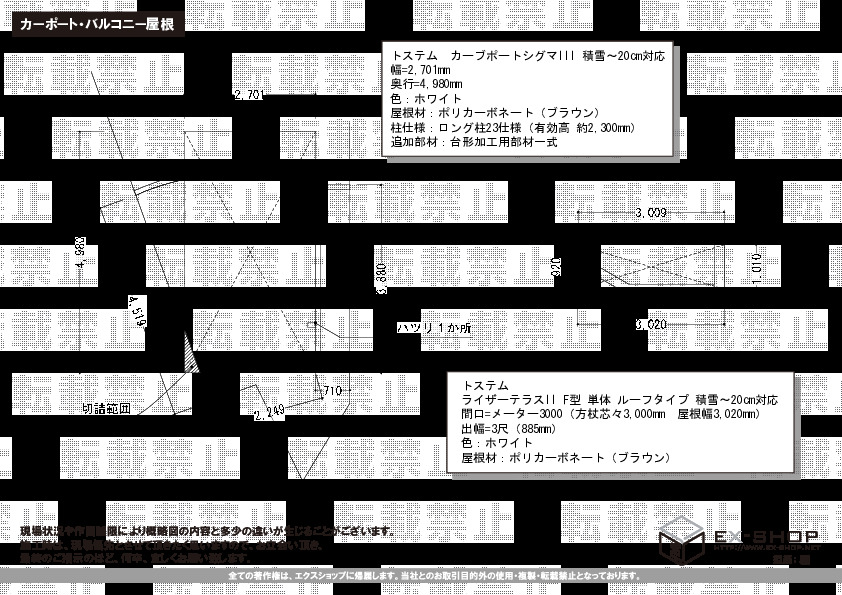
Task: Click '屋根材：ポリカーボネート' in the terrace spec box
Action: click(x=566, y=458)
